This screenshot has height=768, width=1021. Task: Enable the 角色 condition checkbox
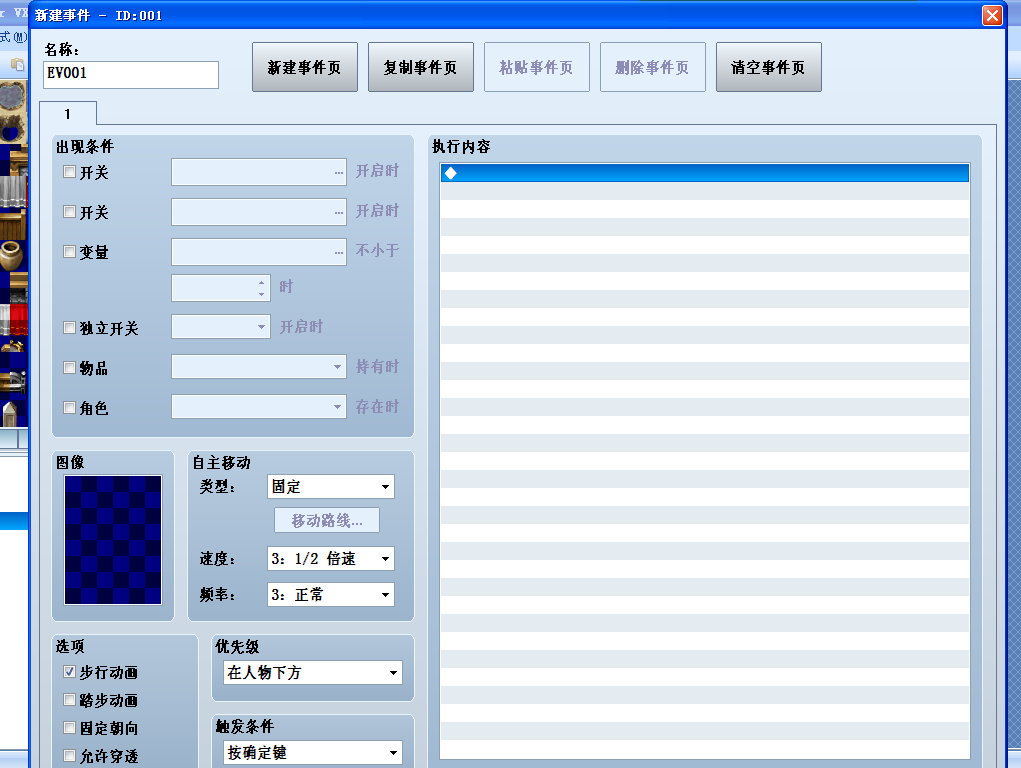(70, 408)
